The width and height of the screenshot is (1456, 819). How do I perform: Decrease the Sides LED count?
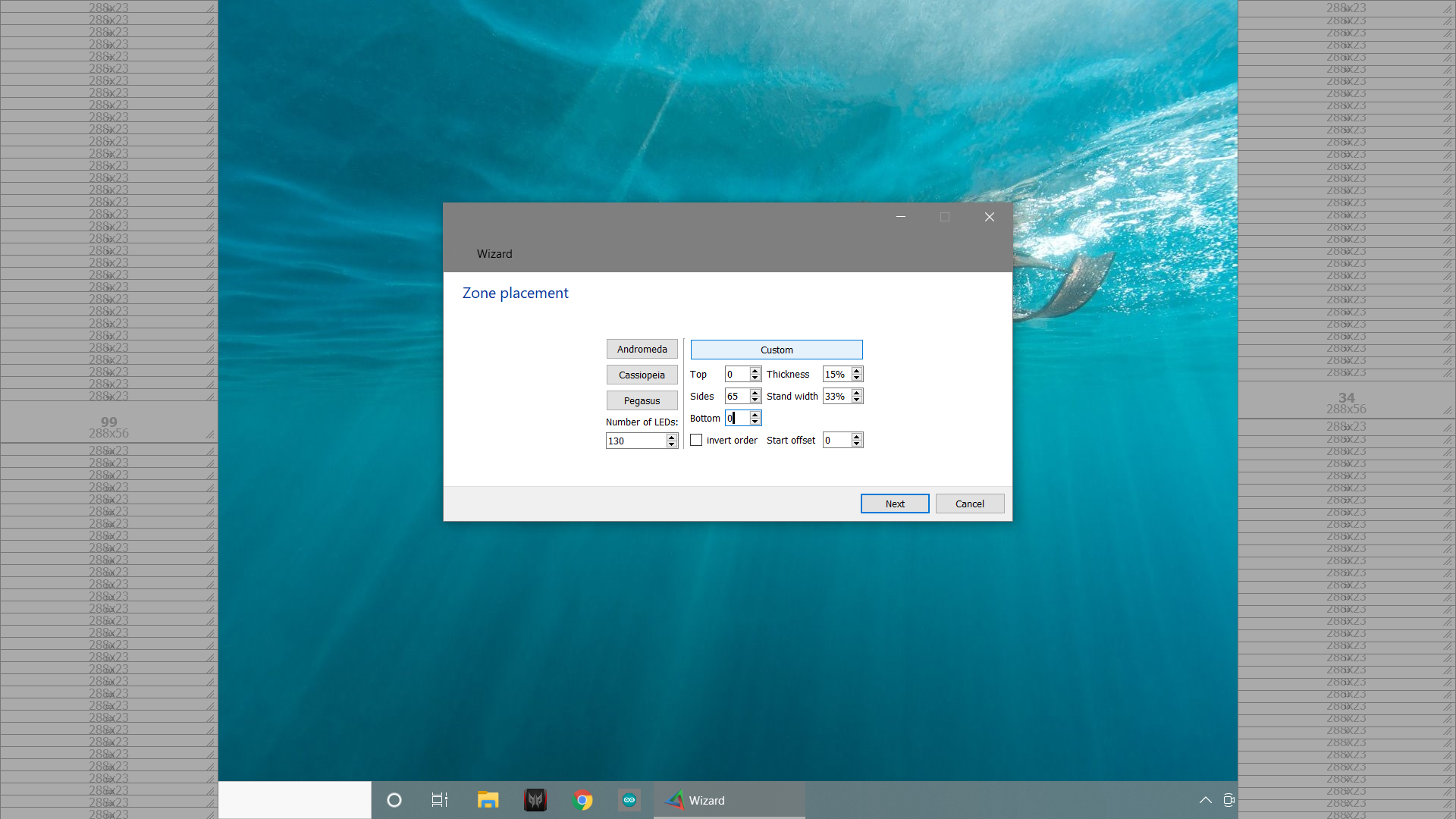(755, 400)
